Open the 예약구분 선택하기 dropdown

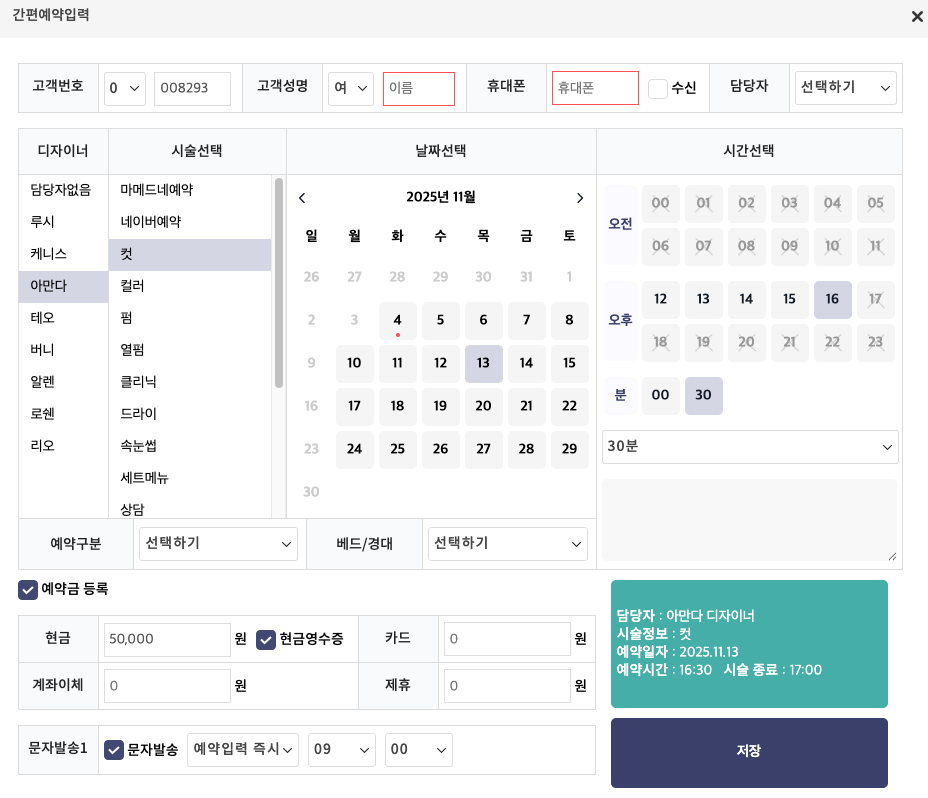[218, 544]
